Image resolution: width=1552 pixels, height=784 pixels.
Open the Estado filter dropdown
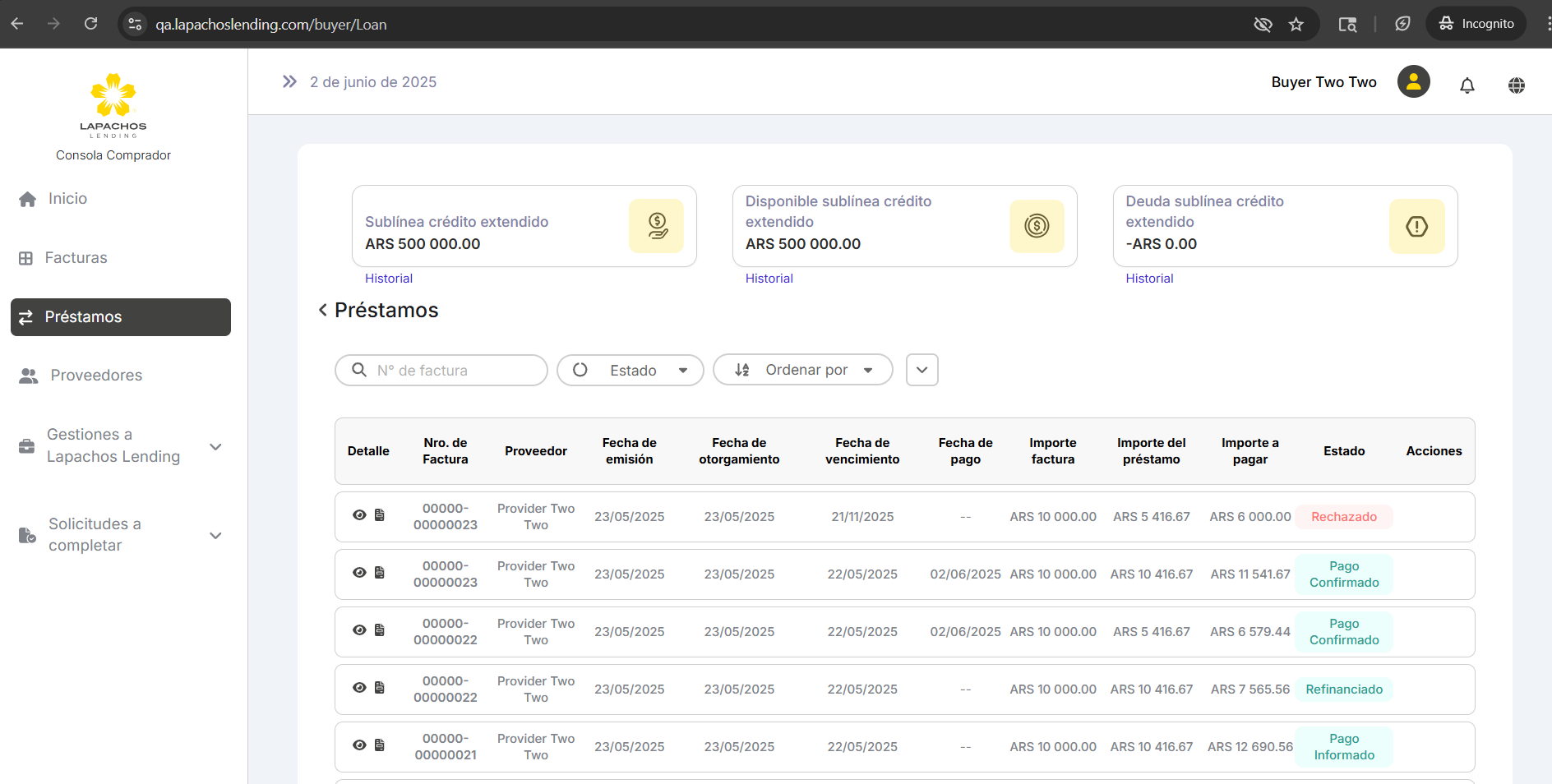[630, 370]
